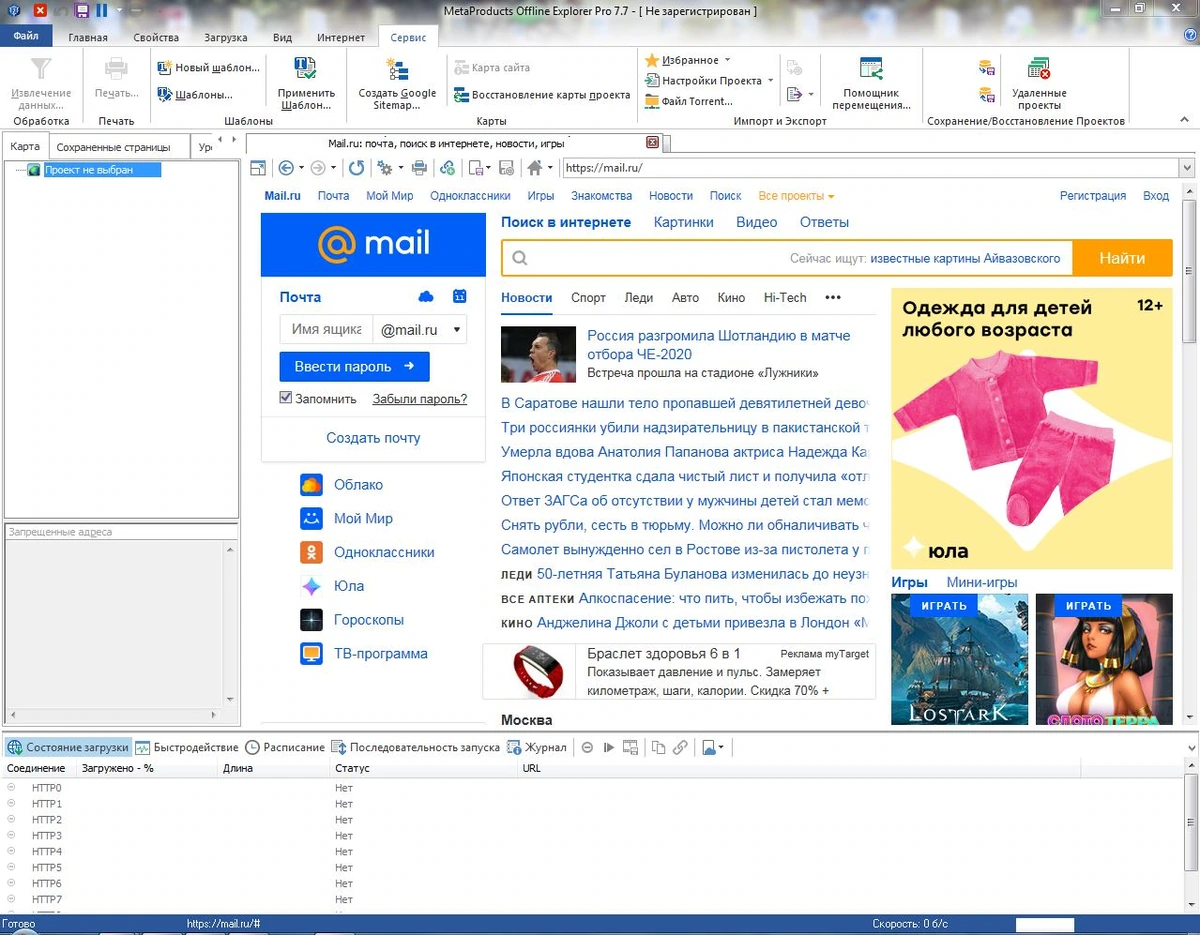Click the Имя ящика input field

click(x=326, y=329)
